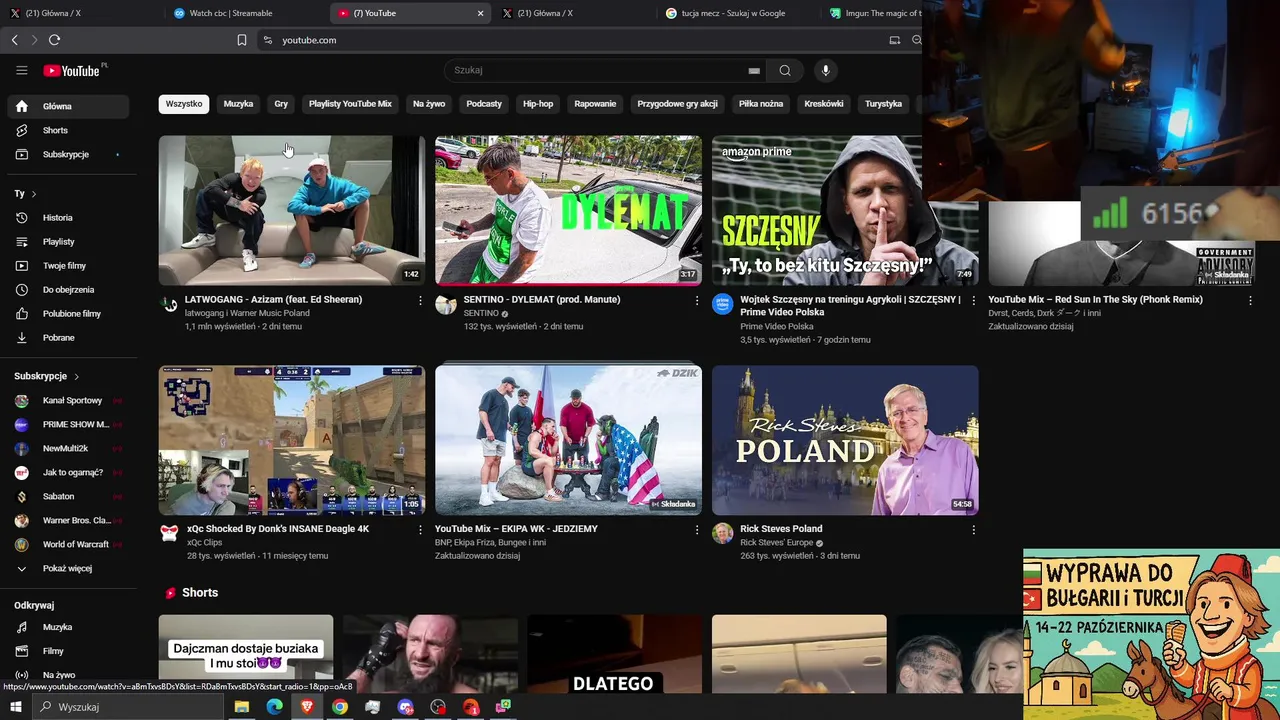Open xQc Clips channel avatar
Viewport: 1280px width, 720px height.
(x=169, y=533)
